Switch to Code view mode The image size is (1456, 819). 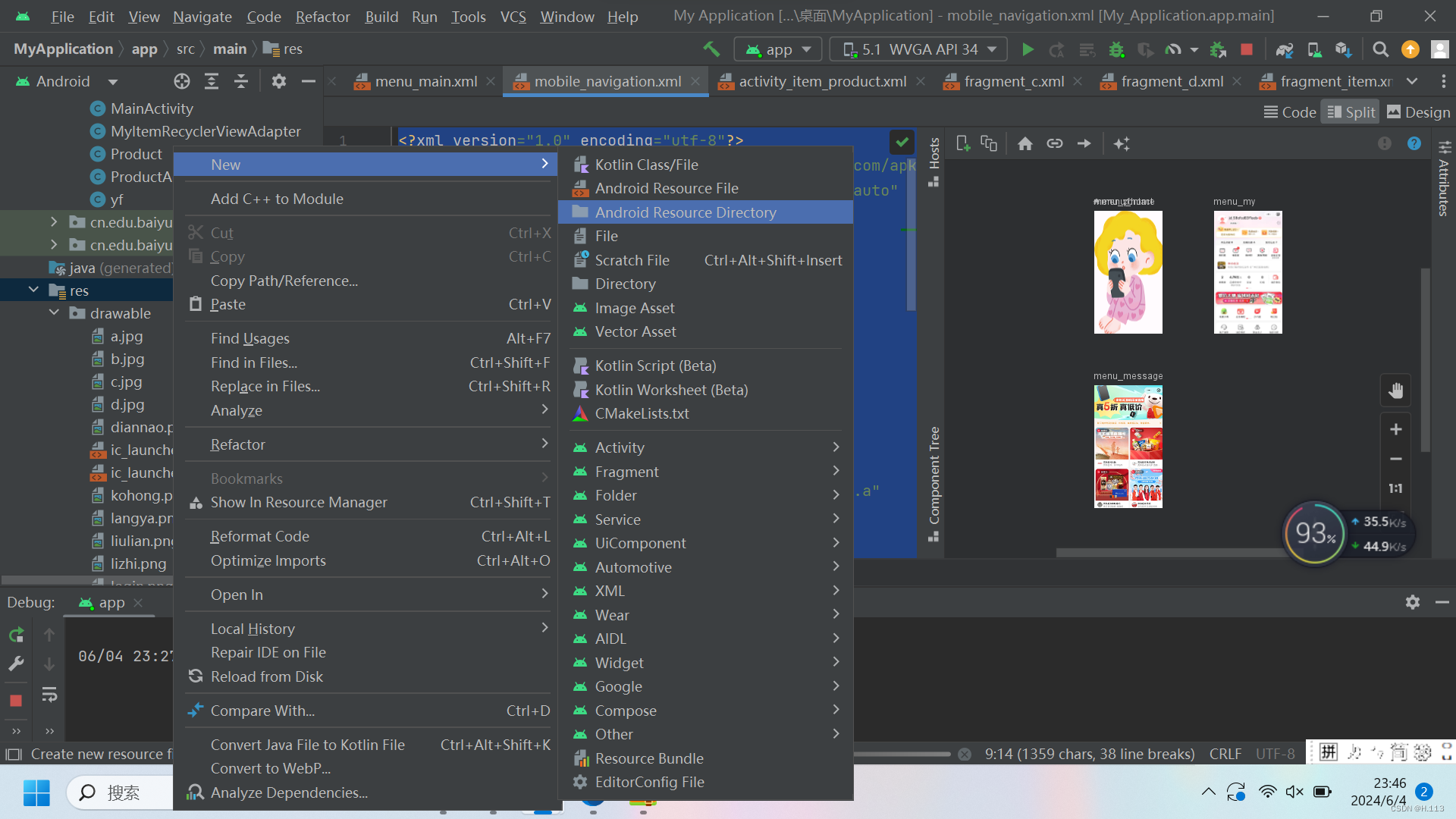point(1290,112)
